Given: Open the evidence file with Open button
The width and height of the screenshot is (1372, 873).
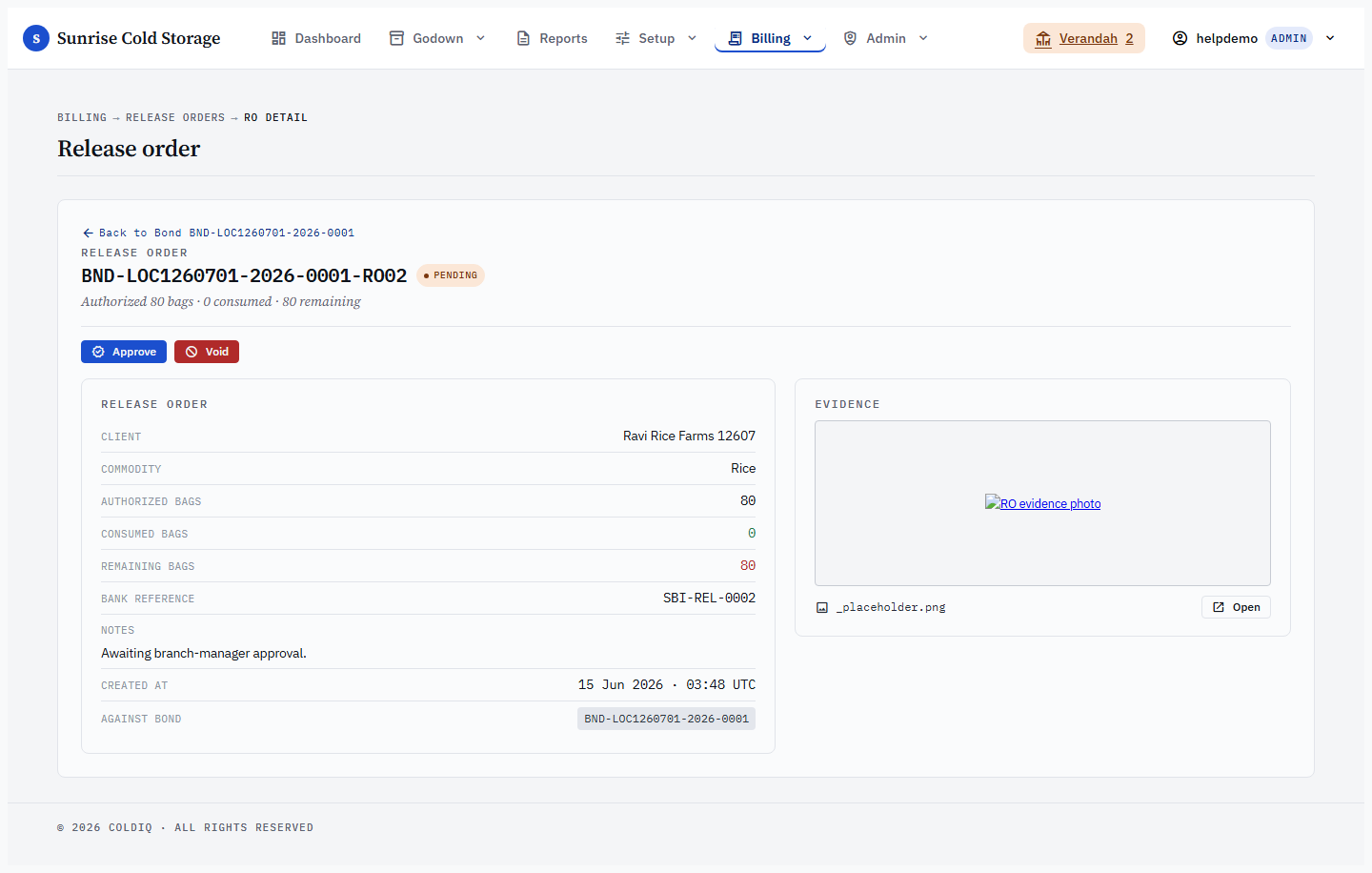Looking at the screenshot, I should click(1236, 607).
